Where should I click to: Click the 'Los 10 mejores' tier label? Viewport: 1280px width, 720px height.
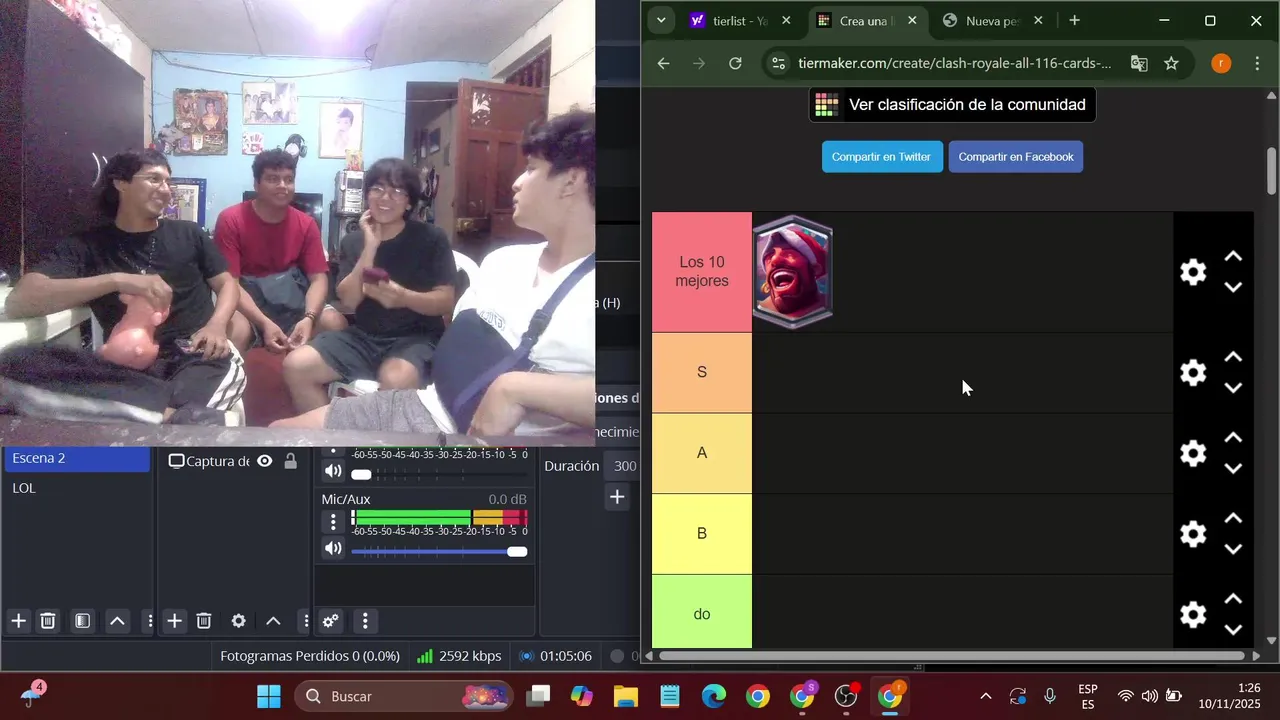tap(702, 272)
